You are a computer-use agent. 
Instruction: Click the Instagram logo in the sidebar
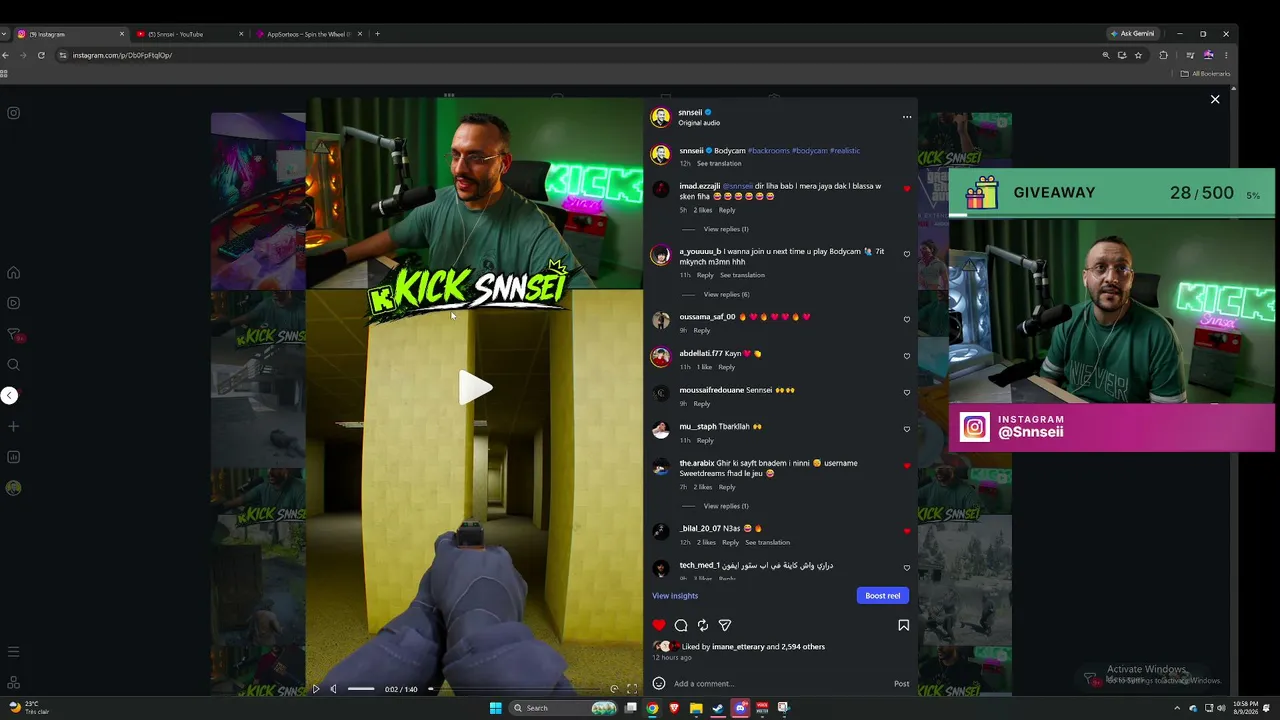(x=14, y=113)
